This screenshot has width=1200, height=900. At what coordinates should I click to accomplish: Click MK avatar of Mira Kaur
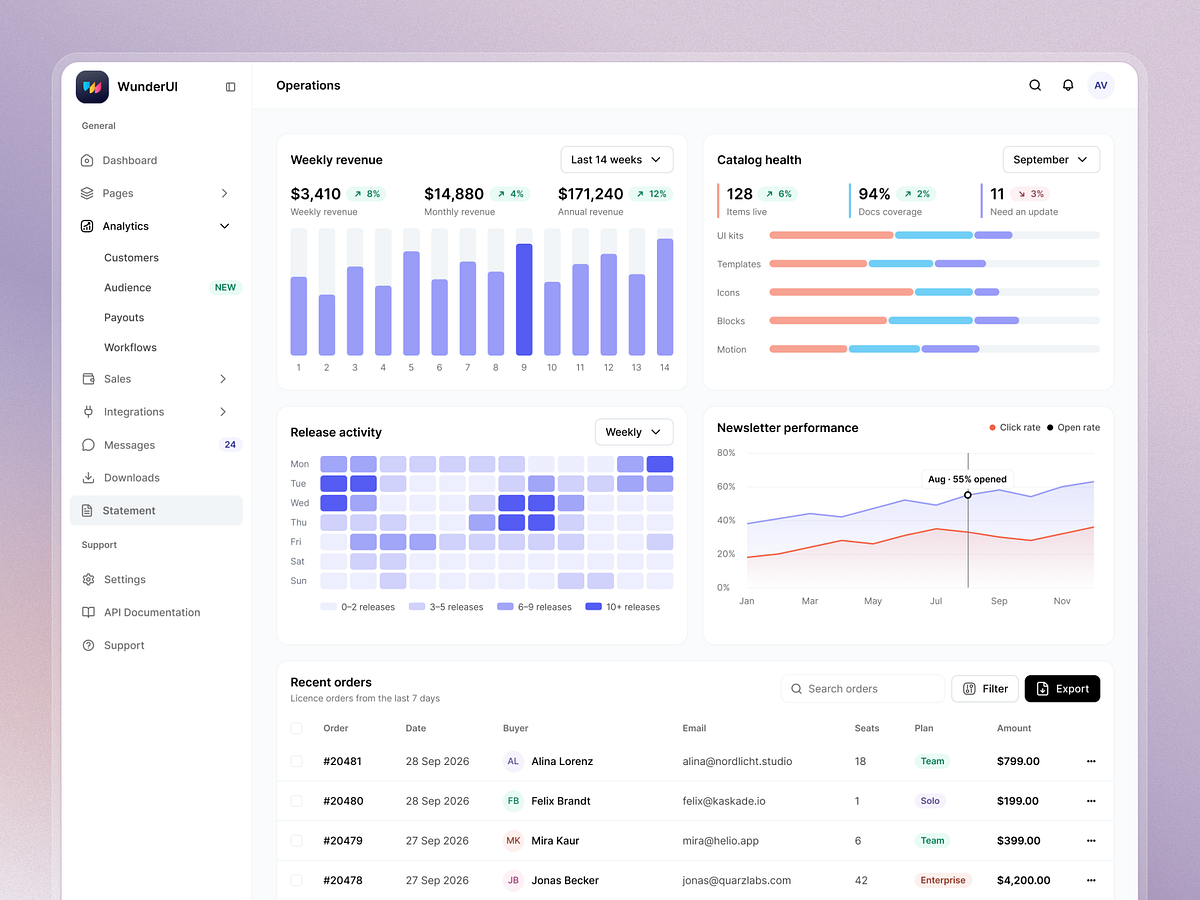pos(513,841)
